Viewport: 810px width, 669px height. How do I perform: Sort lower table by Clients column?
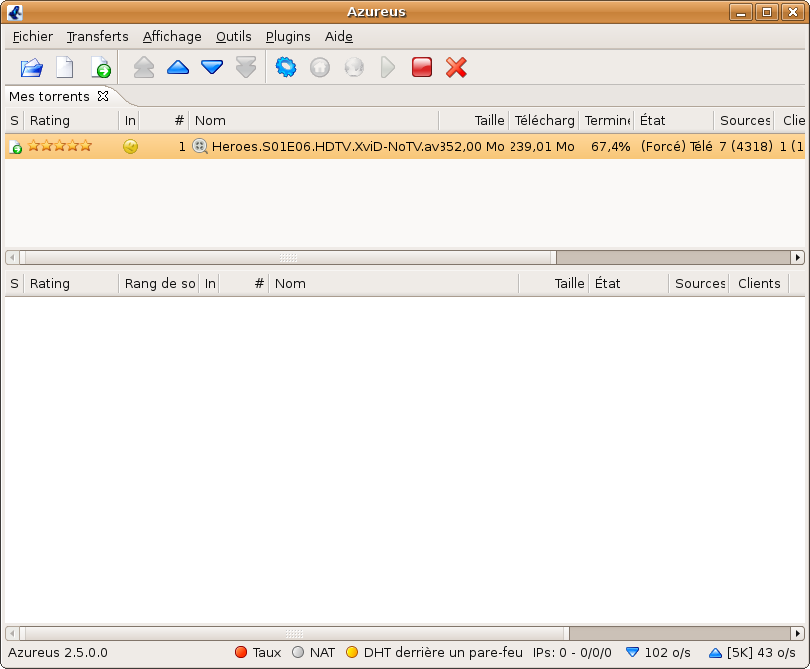point(759,284)
